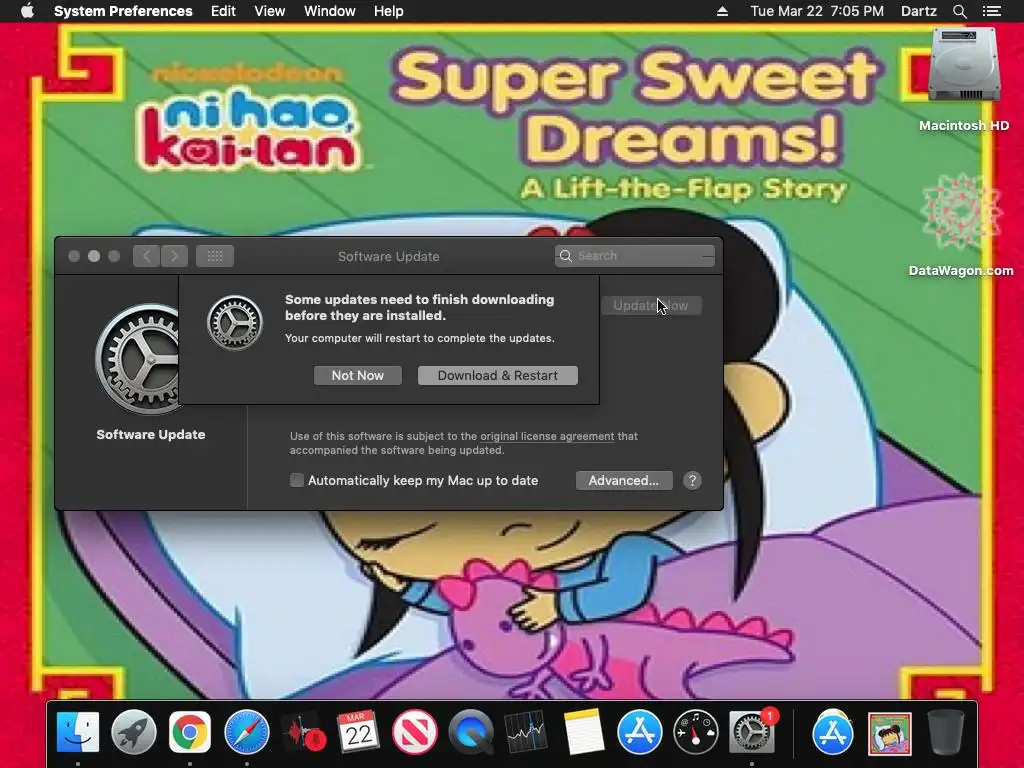Launch QuickTime Player from the Dock
1024x768 pixels.
(471, 732)
